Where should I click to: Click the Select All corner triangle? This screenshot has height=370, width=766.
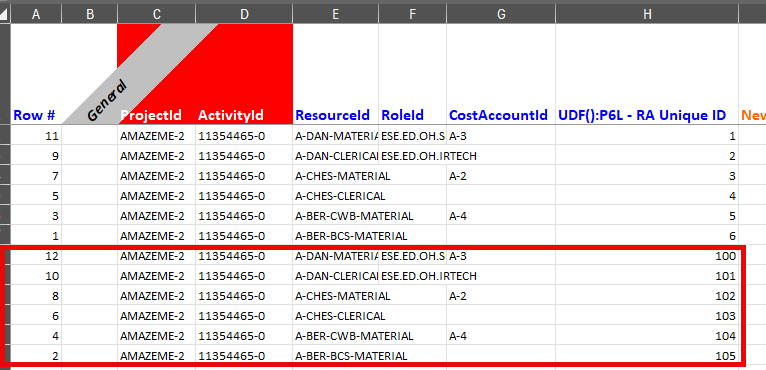point(5,15)
